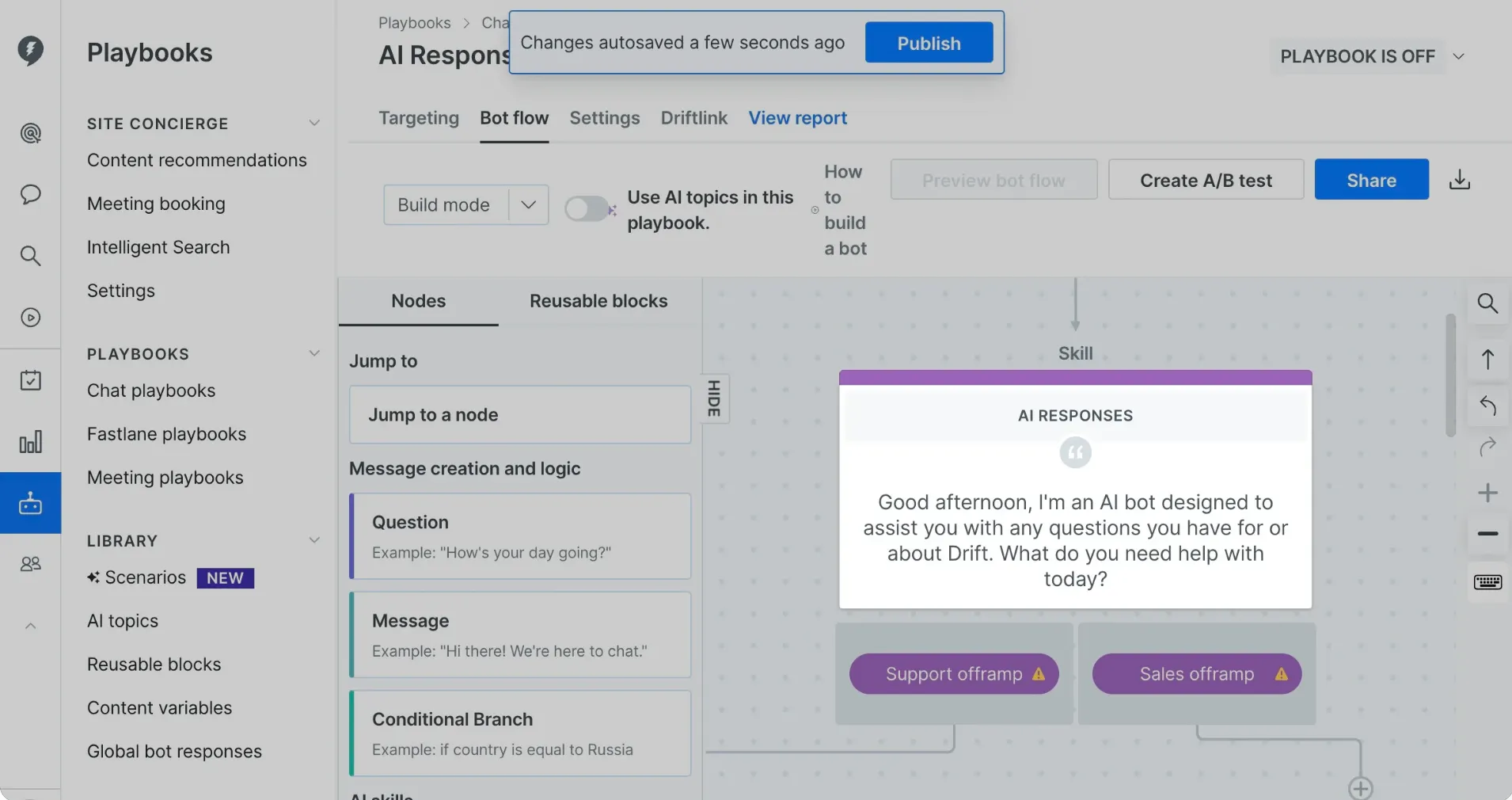Screen dimensions: 1512x800
Task: Collapse the SITE CONCIERGE section
Action: (314, 123)
